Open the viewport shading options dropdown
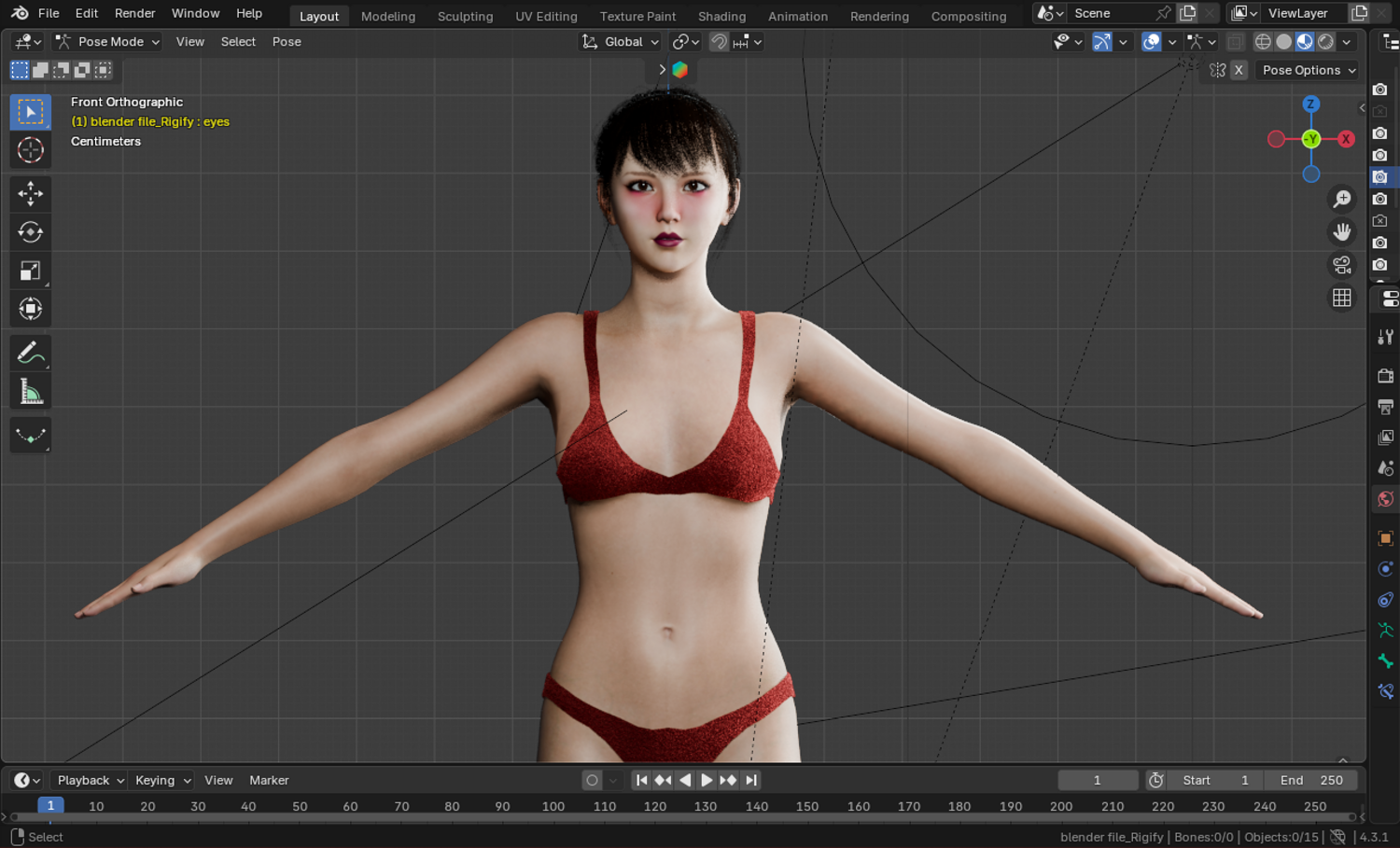Viewport: 1400px width, 848px height. (x=1347, y=42)
